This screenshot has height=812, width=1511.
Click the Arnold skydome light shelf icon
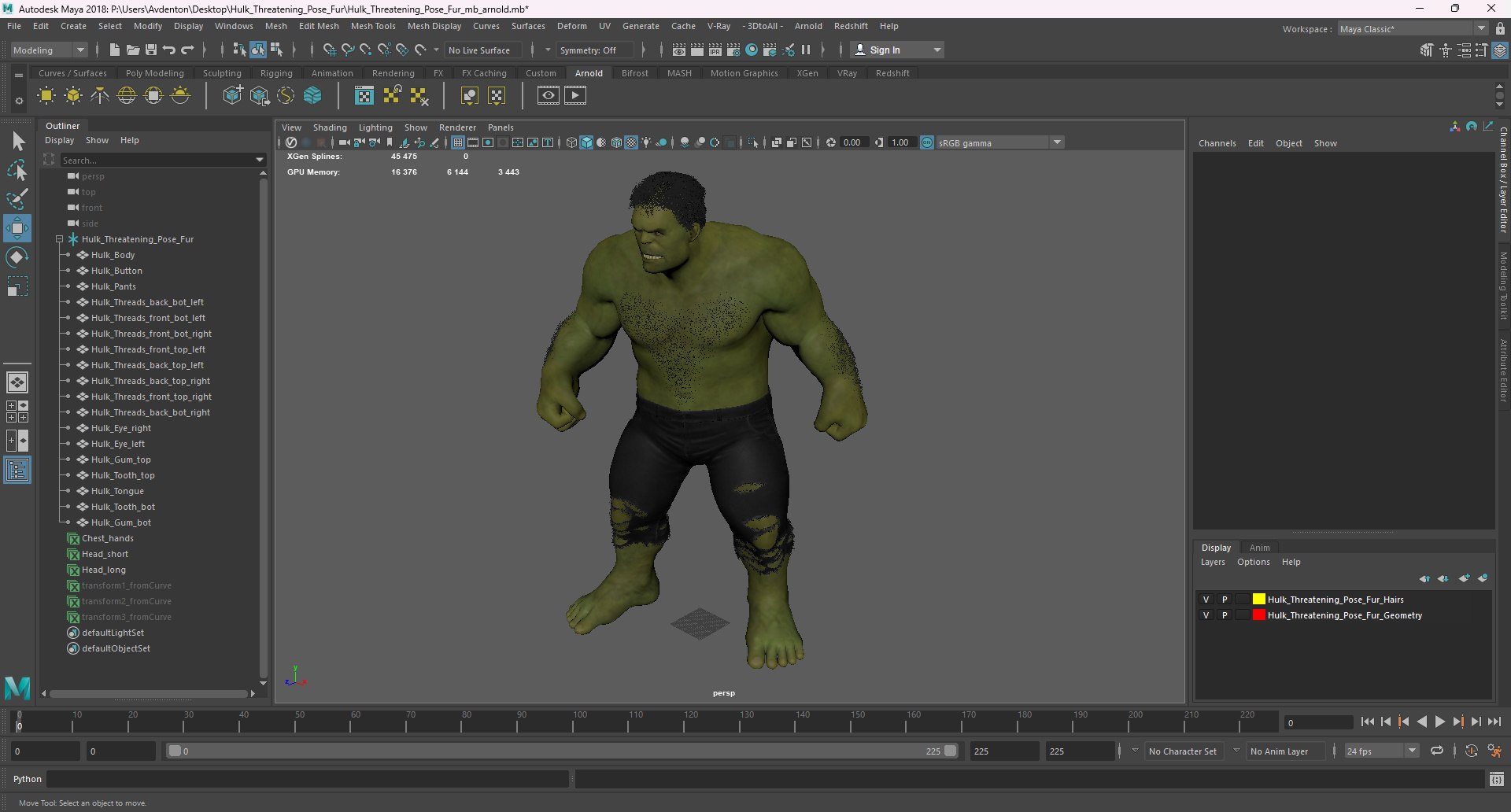click(127, 96)
